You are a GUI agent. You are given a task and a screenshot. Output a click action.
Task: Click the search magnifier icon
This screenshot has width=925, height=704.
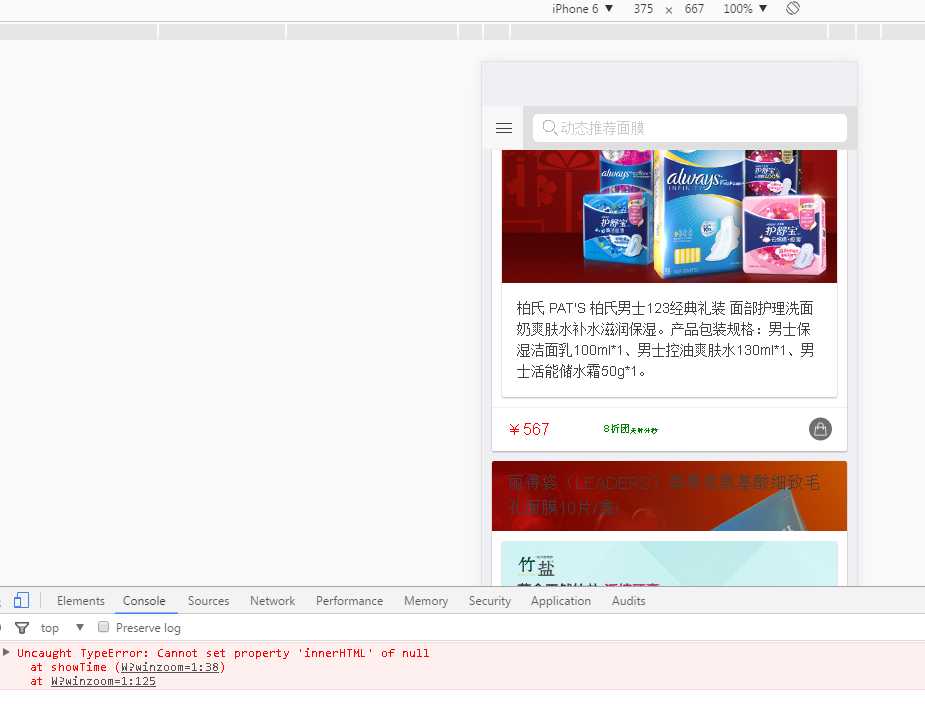click(549, 127)
